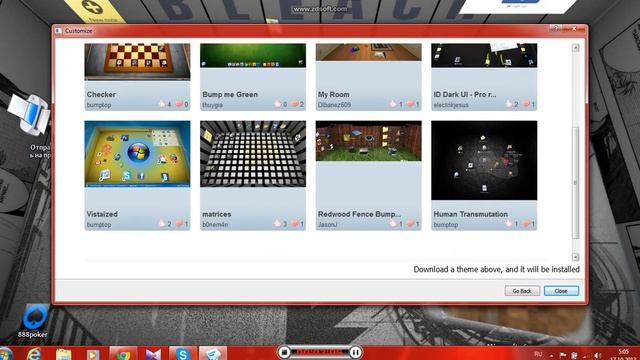Give the Checker theme a thumbs up
This screenshot has height=360, width=640.
[162, 104]
